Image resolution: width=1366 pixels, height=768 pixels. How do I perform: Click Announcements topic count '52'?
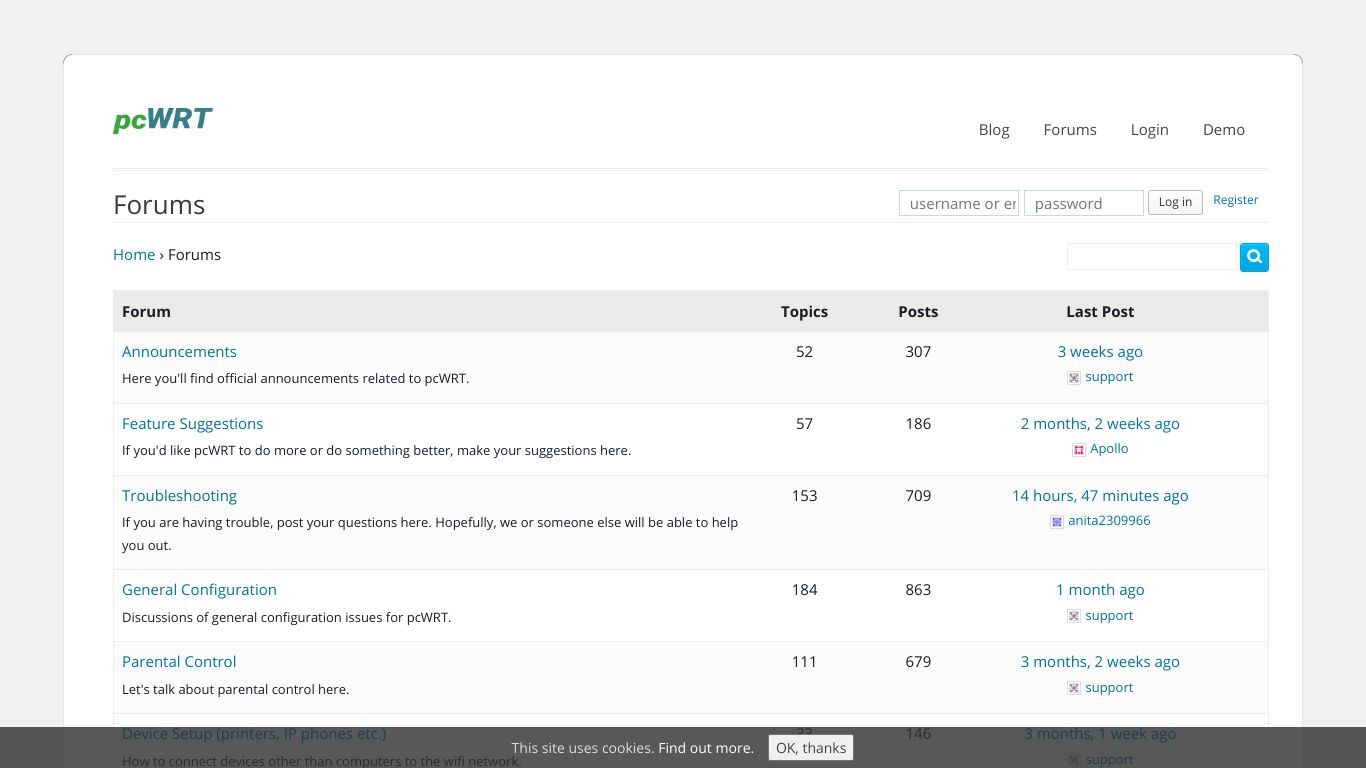click(804, 352)
